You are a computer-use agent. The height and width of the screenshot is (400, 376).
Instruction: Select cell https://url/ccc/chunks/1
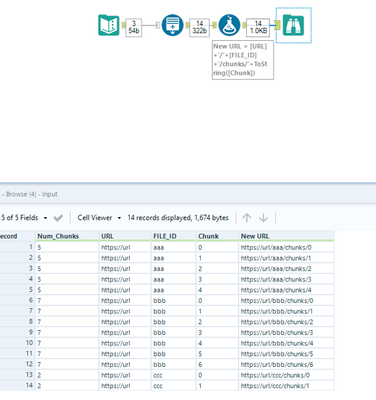point(286,386)
